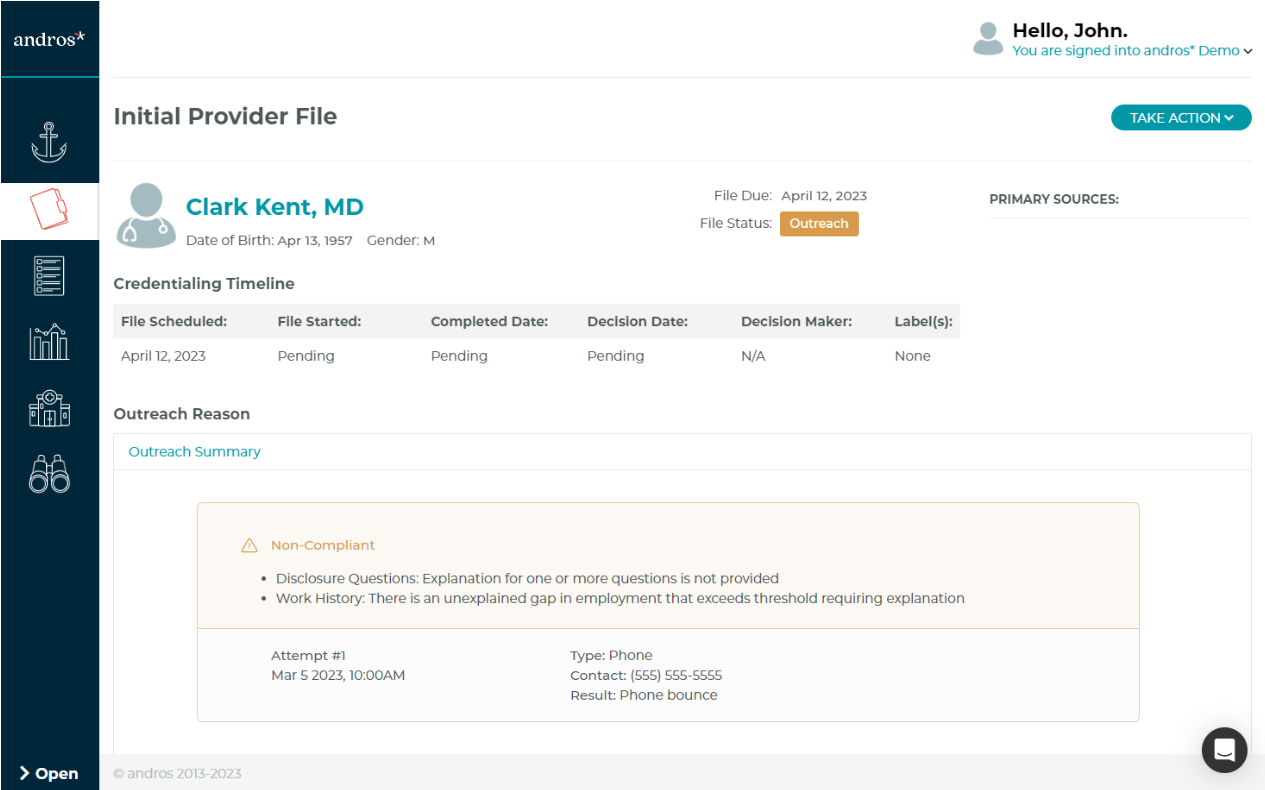Click the N/A Decision Maker value

(x=753, y=356)
